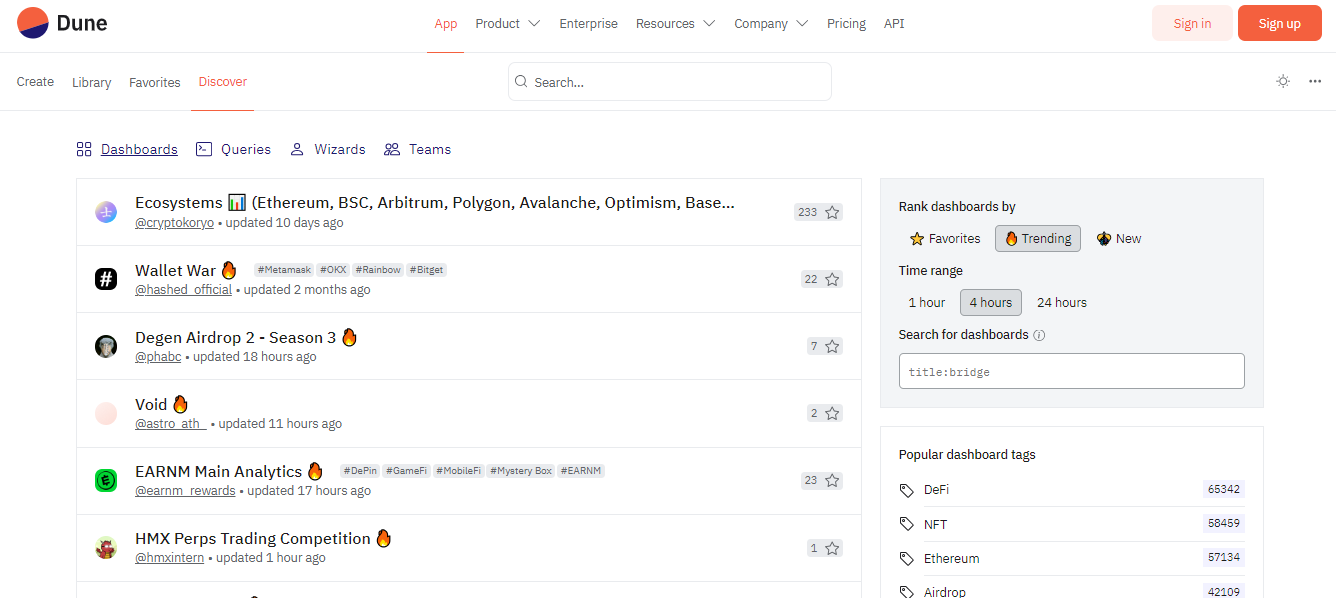The width and height of the screenshot is (1336, 598).
Task: Click the phabc avatar icon
Action: pos(106,346)
